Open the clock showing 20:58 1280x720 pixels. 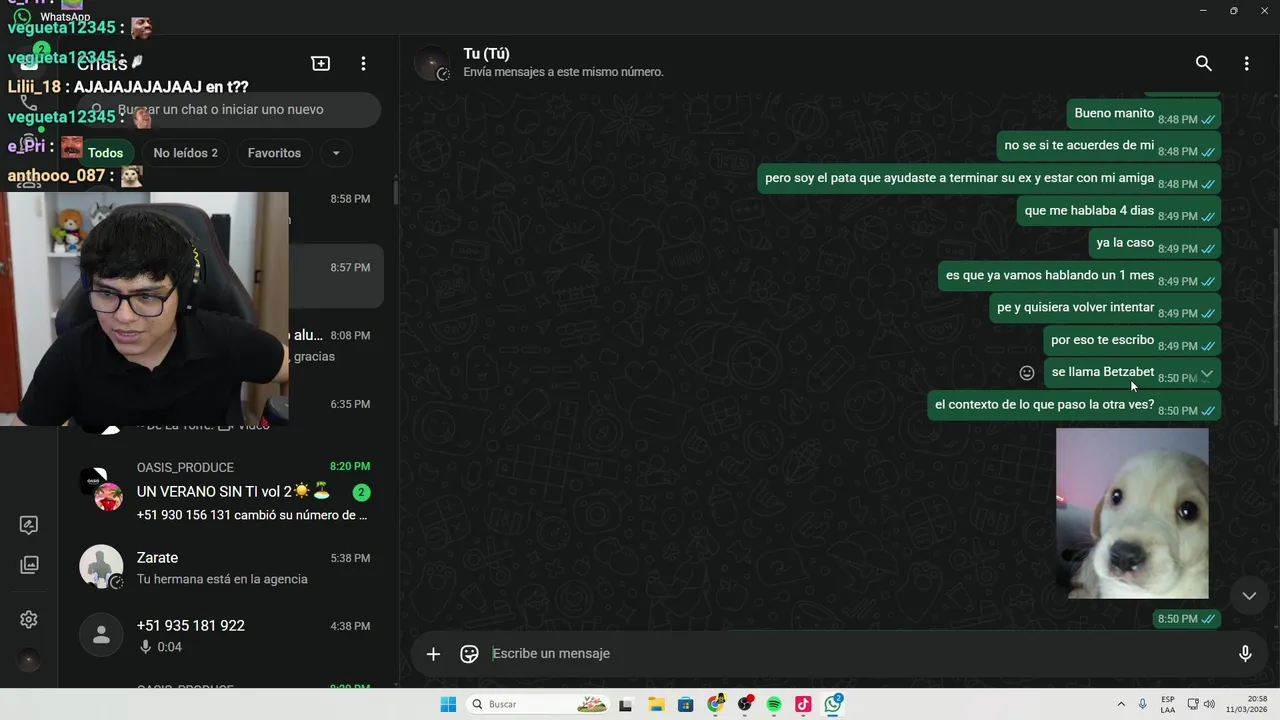click(x=1245, y=704)
